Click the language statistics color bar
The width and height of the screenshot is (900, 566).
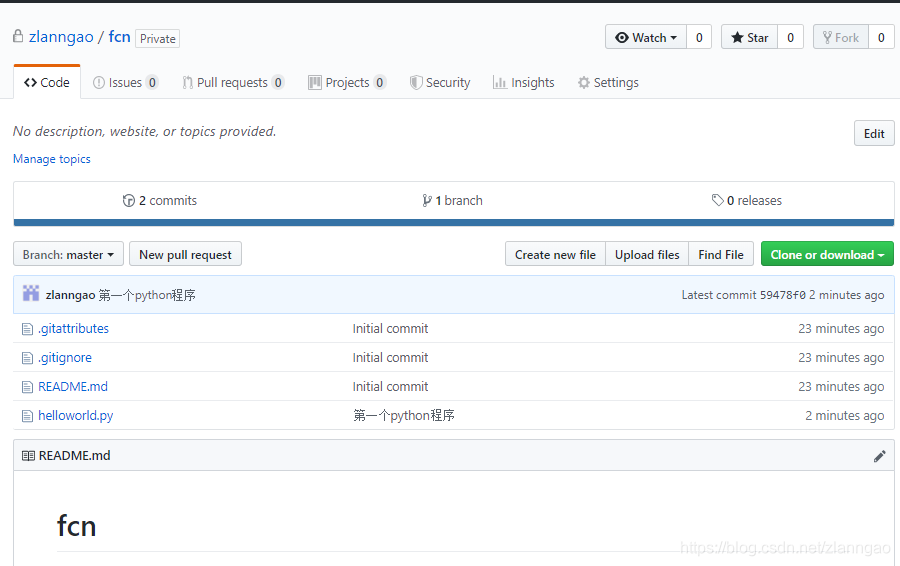pos(453,223)
